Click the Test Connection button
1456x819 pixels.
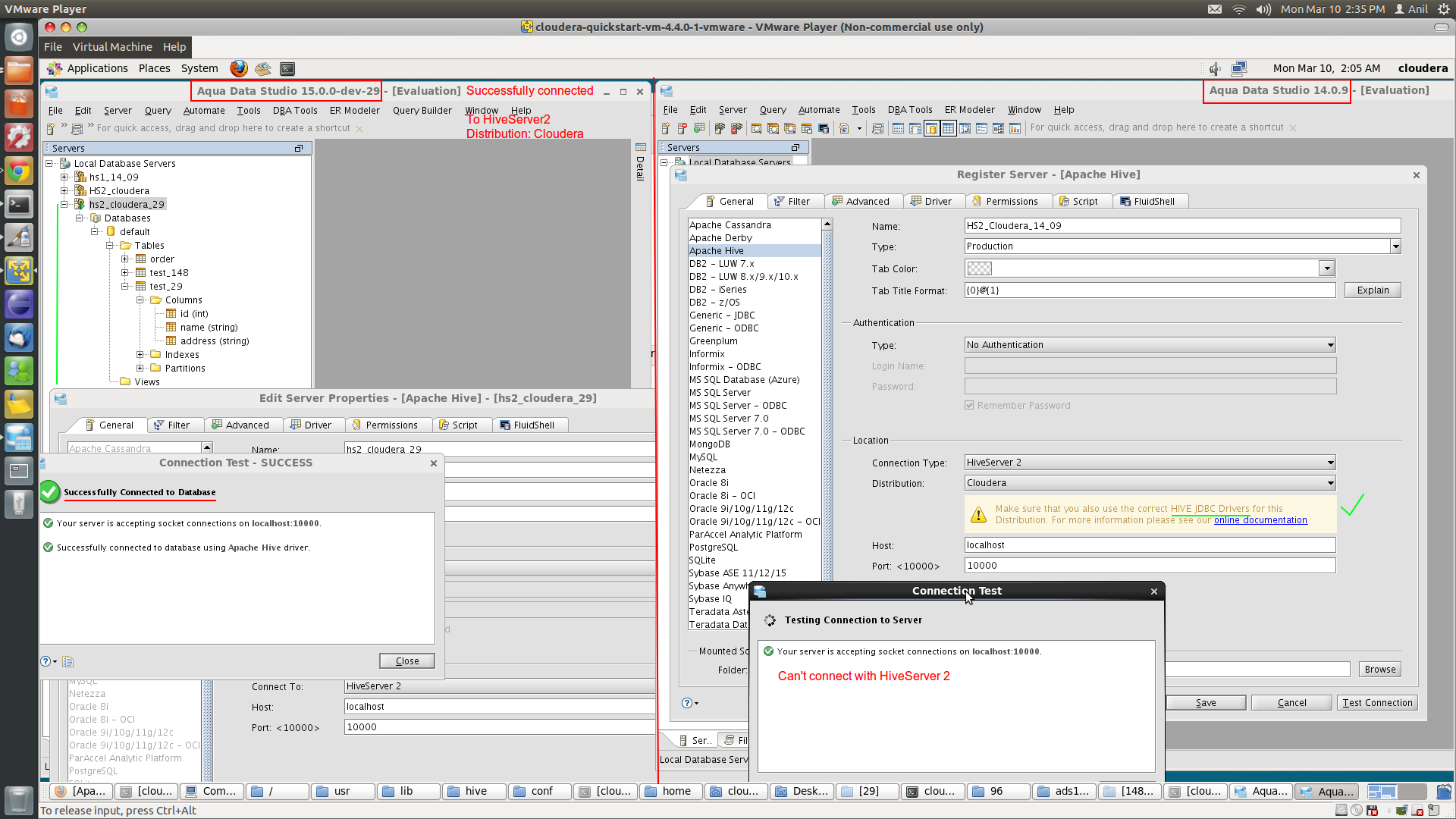point(1377,703)
